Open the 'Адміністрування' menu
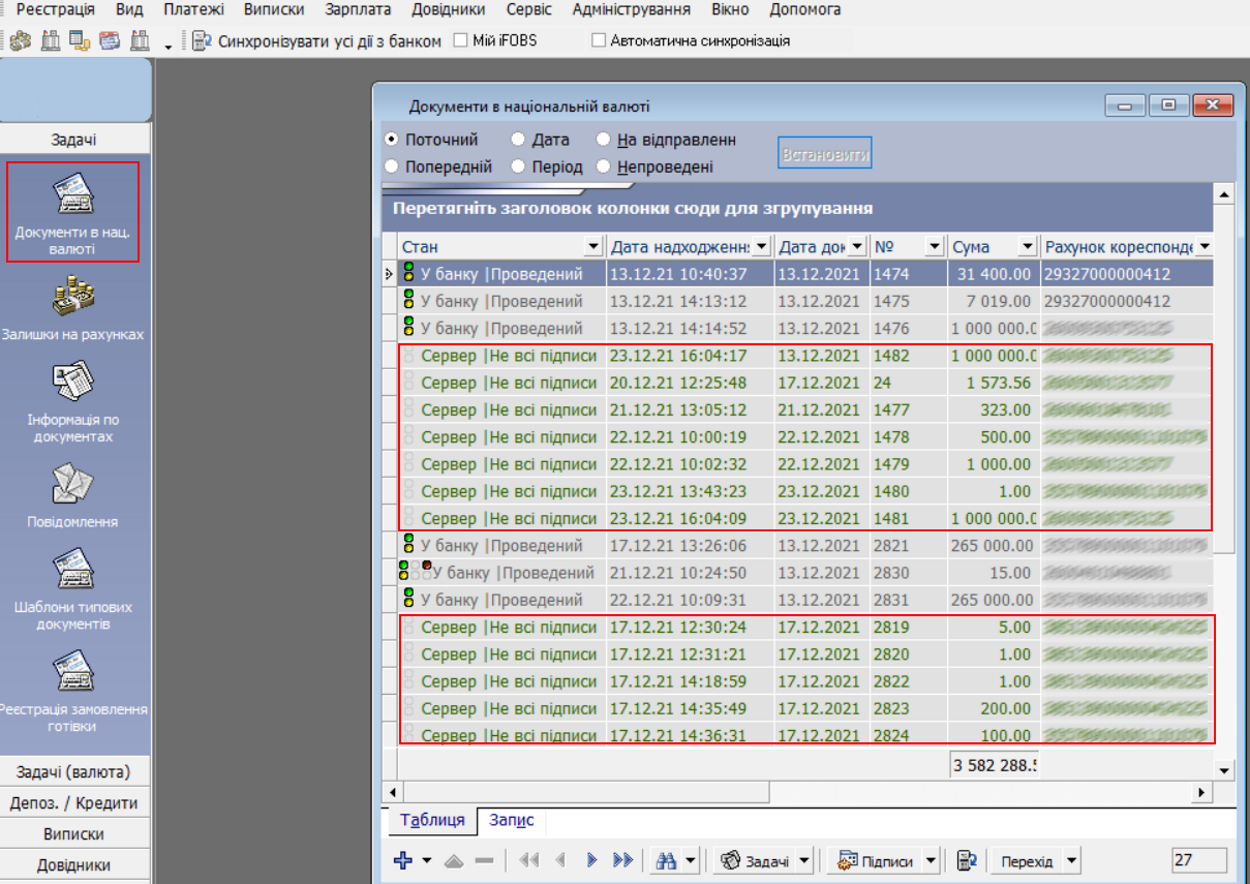This screenshot has width=1250, height=884. [x=631, y=10]
